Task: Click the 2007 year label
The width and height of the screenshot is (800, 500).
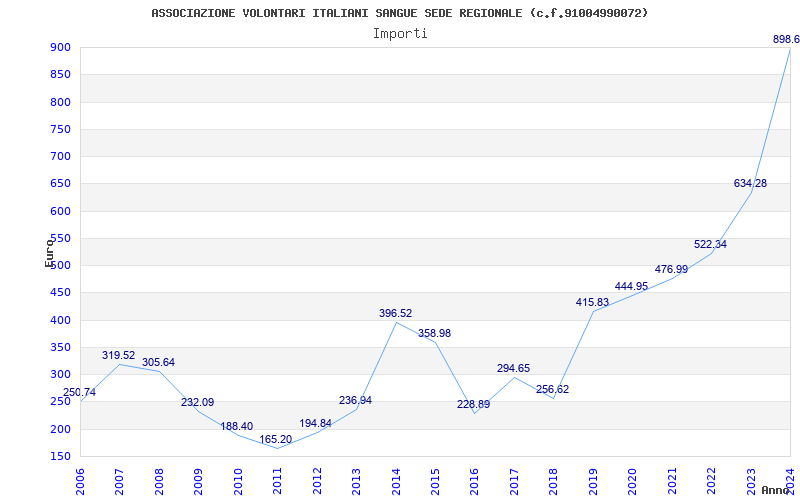Action: pos(119,482)
